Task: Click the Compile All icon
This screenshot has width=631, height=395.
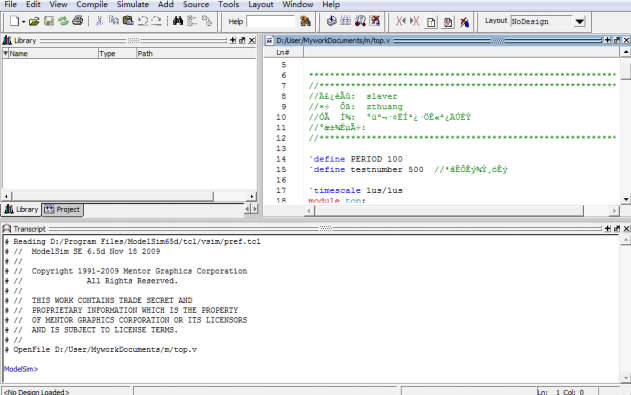Action: click(x=346, y=21)
